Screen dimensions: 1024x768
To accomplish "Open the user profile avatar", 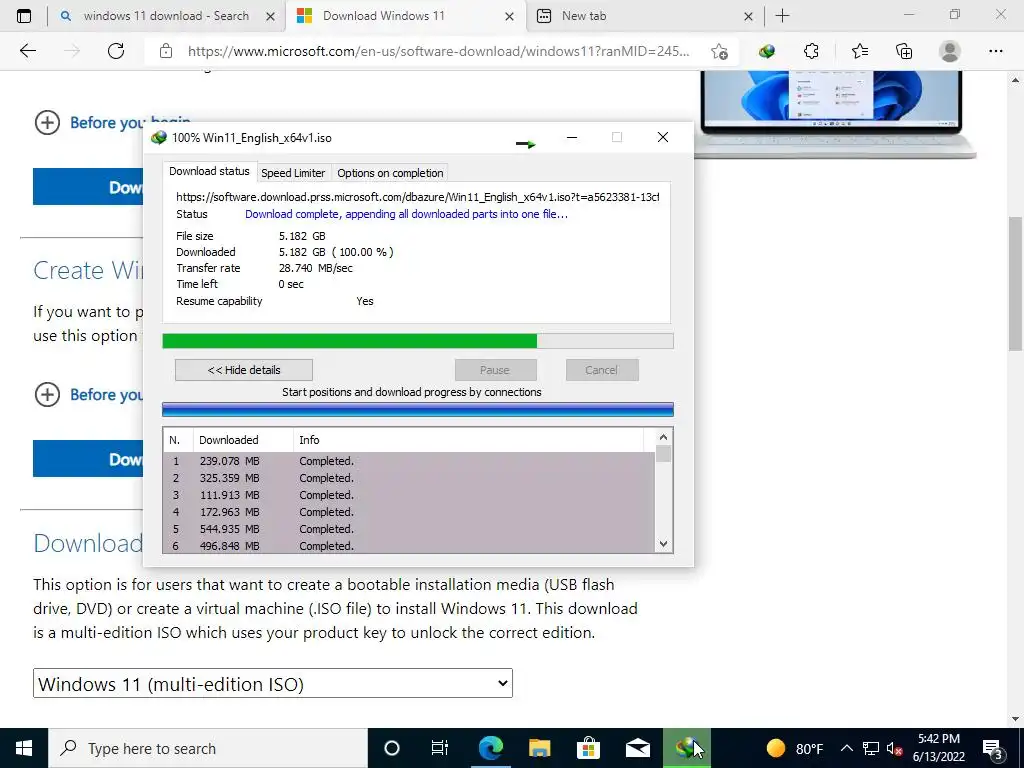I will pyautogui.click(x=950, y=51).
